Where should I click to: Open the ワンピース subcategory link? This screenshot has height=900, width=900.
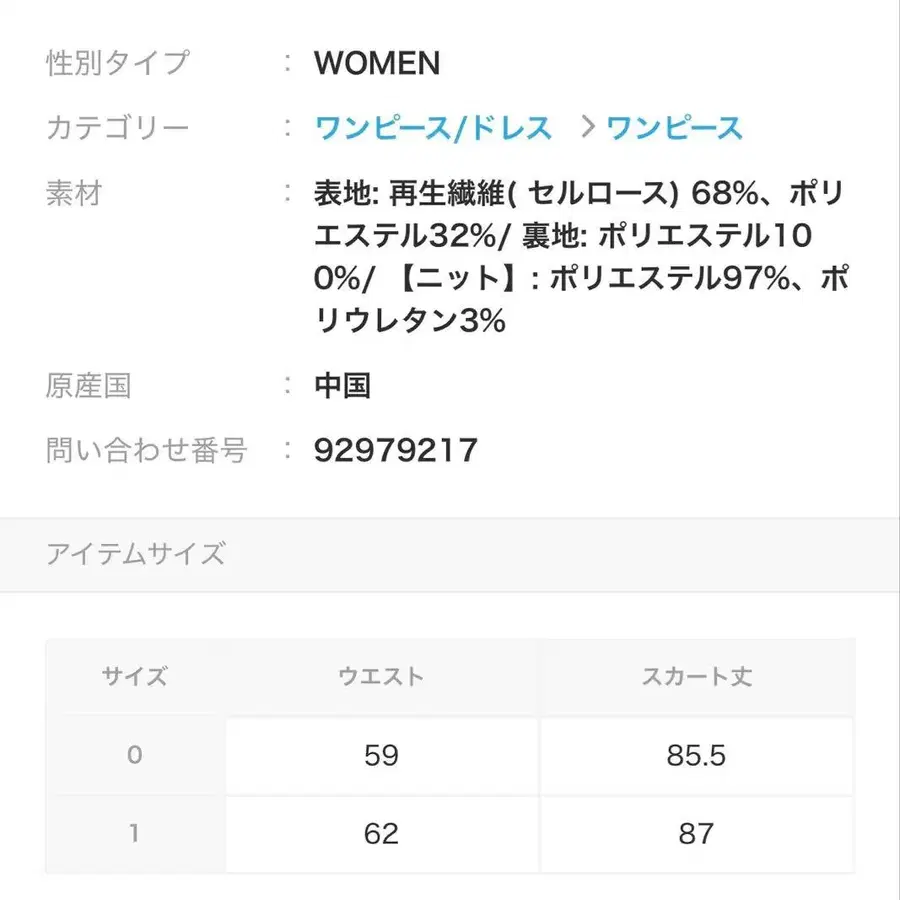(x=676, y=127)
